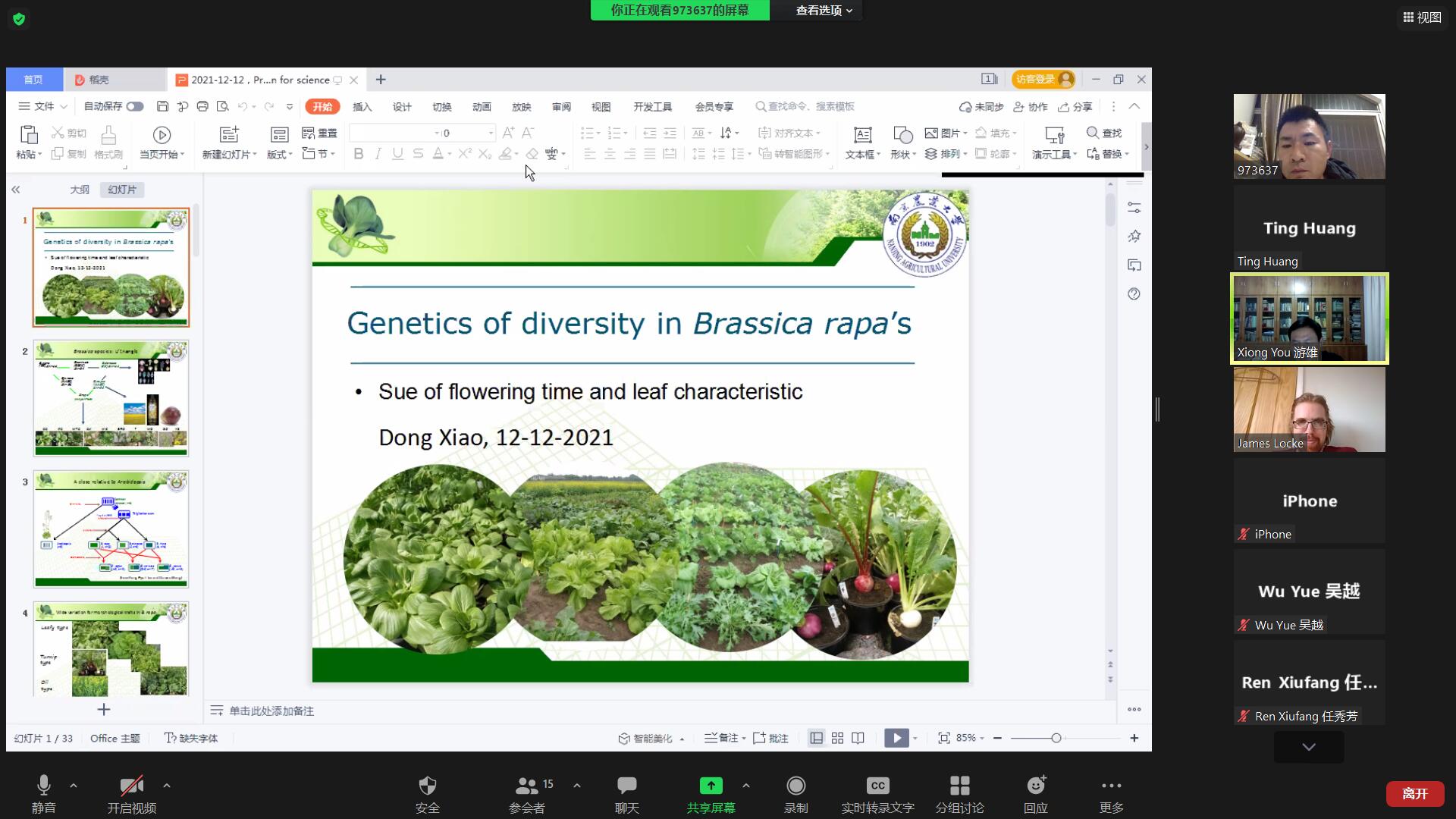Click the red leave meeting button
1456x819 pixels.
click(x=1414, y=793)
